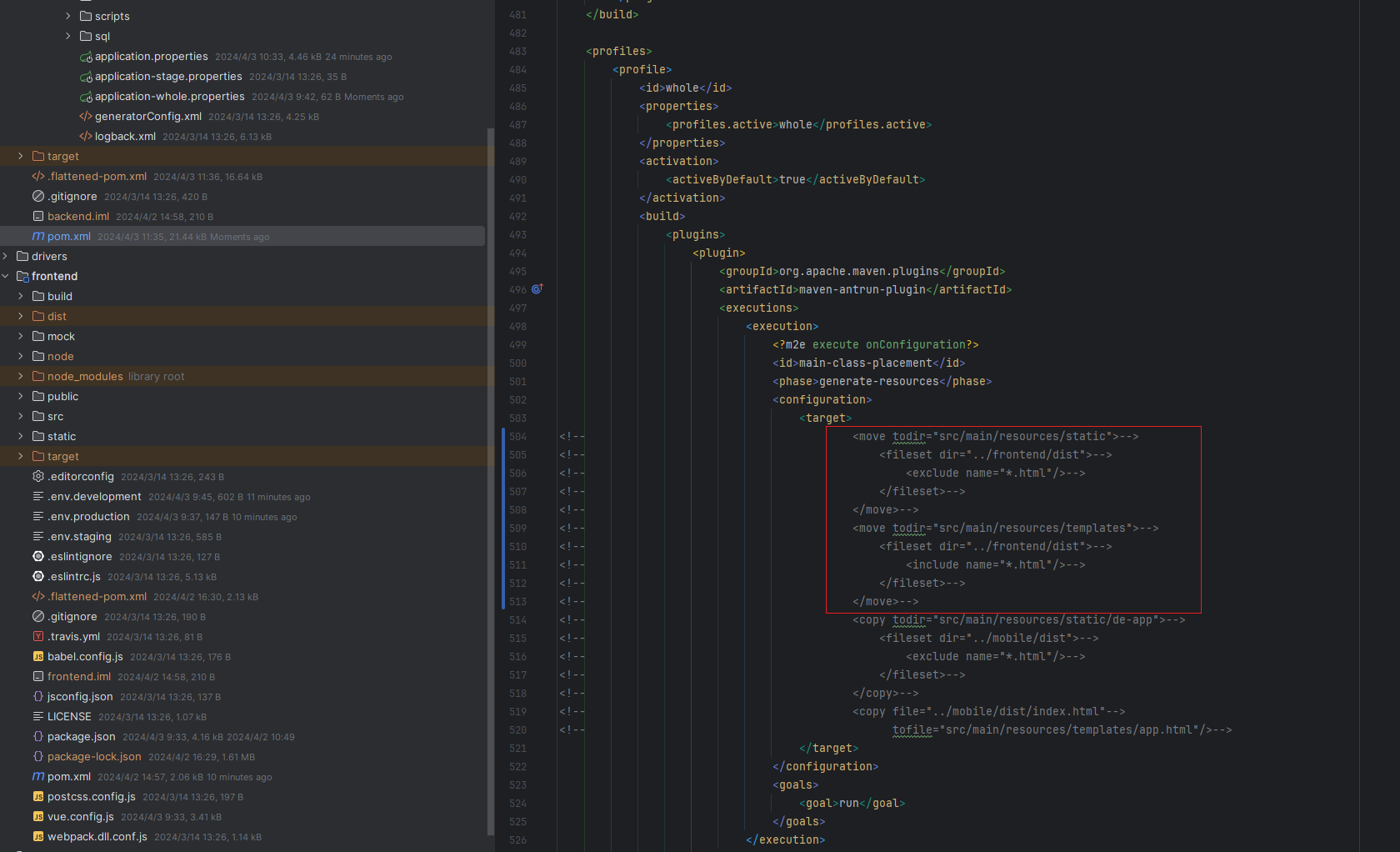Image resolution: width=1400 pixels, height=852 pixels.
Task: Expand the build folder chevron
Action: pos(21,296)
